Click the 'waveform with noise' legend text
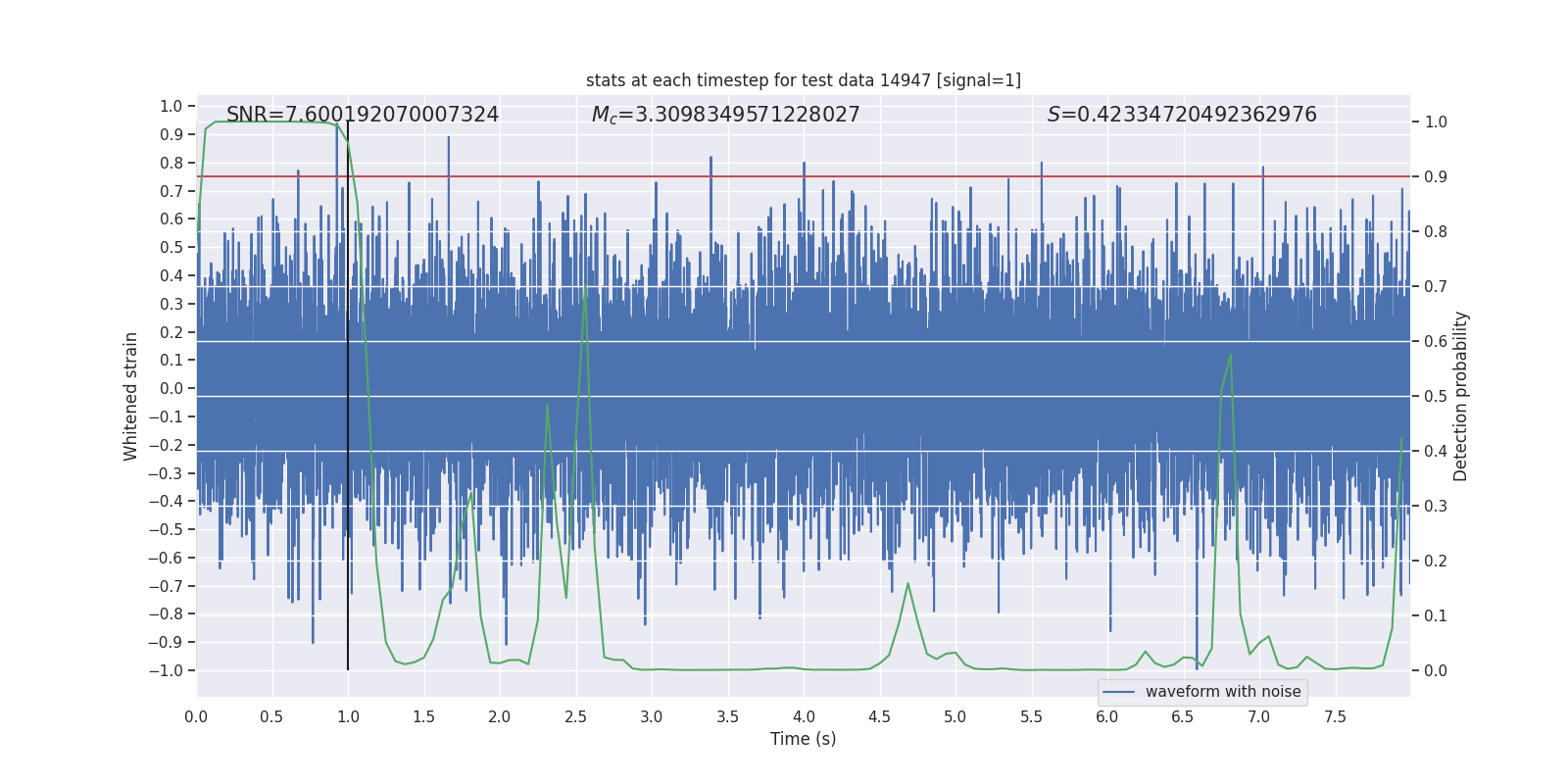The height and width of the screenshot is (784, 1568). click(x=1223, y=692)
